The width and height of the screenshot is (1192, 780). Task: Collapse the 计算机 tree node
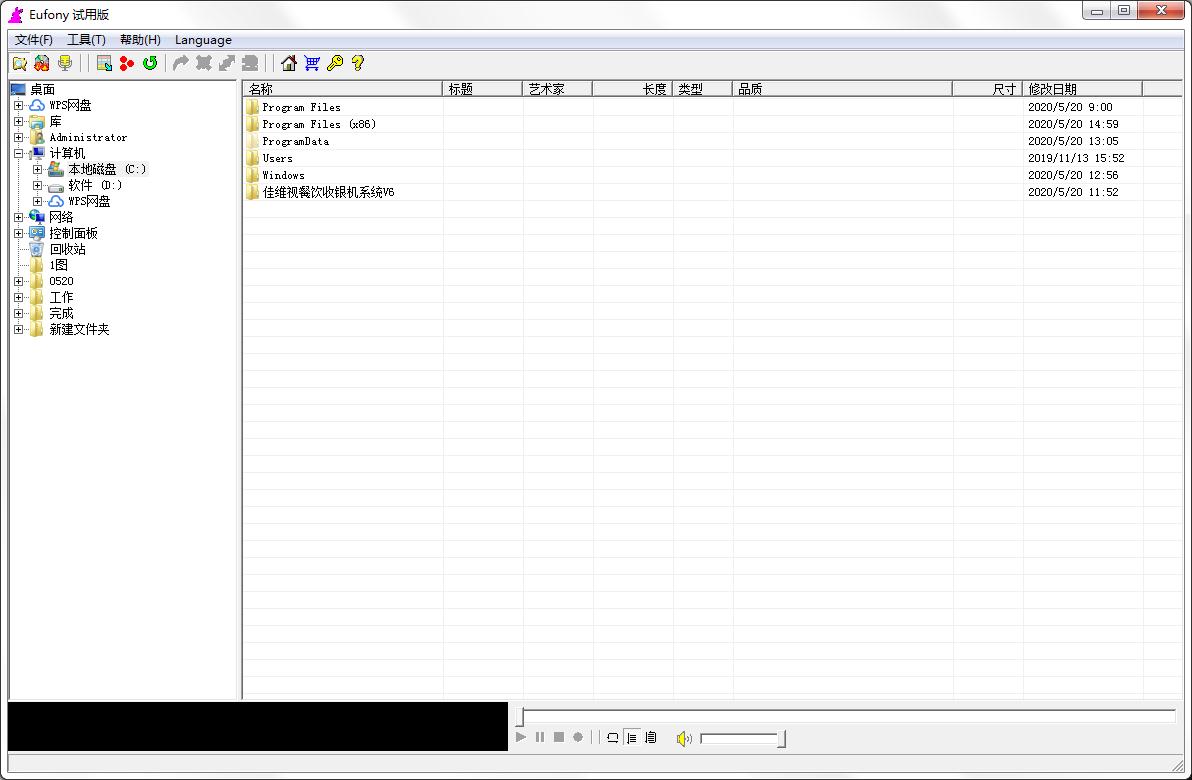[x=18, y=154]
